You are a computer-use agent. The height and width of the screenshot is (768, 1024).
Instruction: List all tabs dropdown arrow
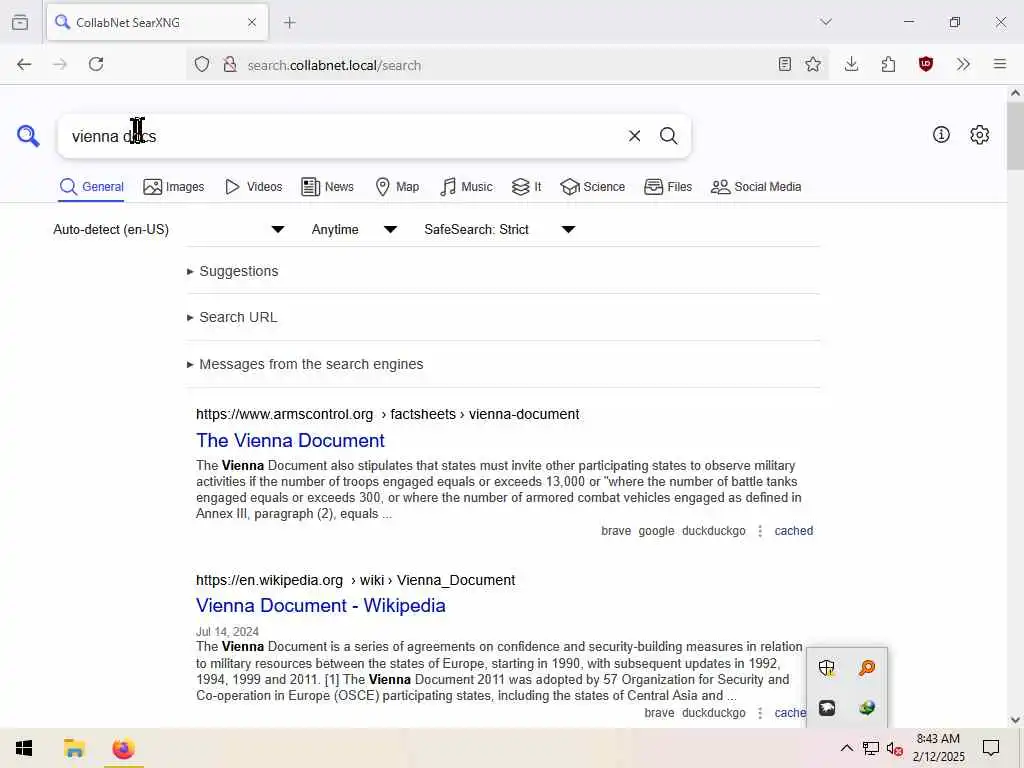(x=826, y=22)
